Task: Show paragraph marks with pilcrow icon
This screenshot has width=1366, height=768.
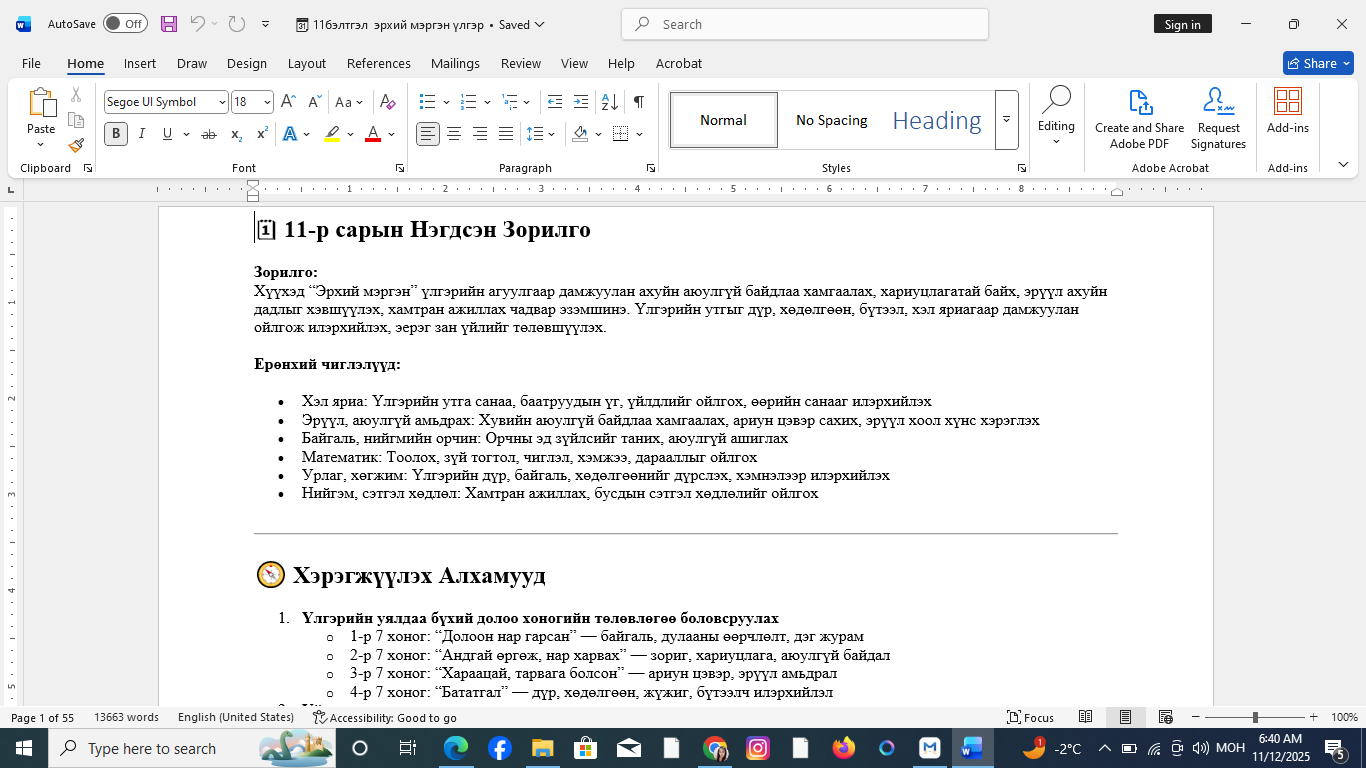Action: [x=638, y=102]
